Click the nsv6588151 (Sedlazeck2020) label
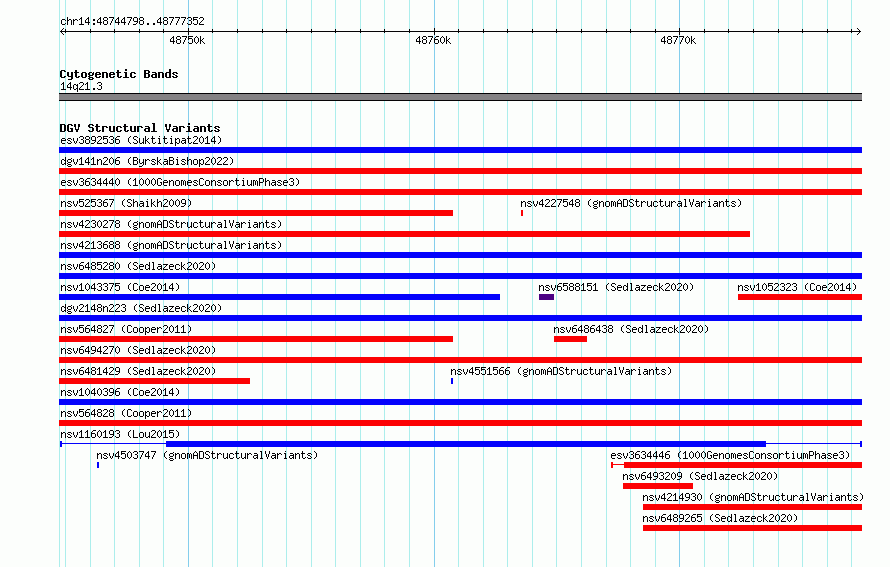890x567 pixels. pos(616,287)
